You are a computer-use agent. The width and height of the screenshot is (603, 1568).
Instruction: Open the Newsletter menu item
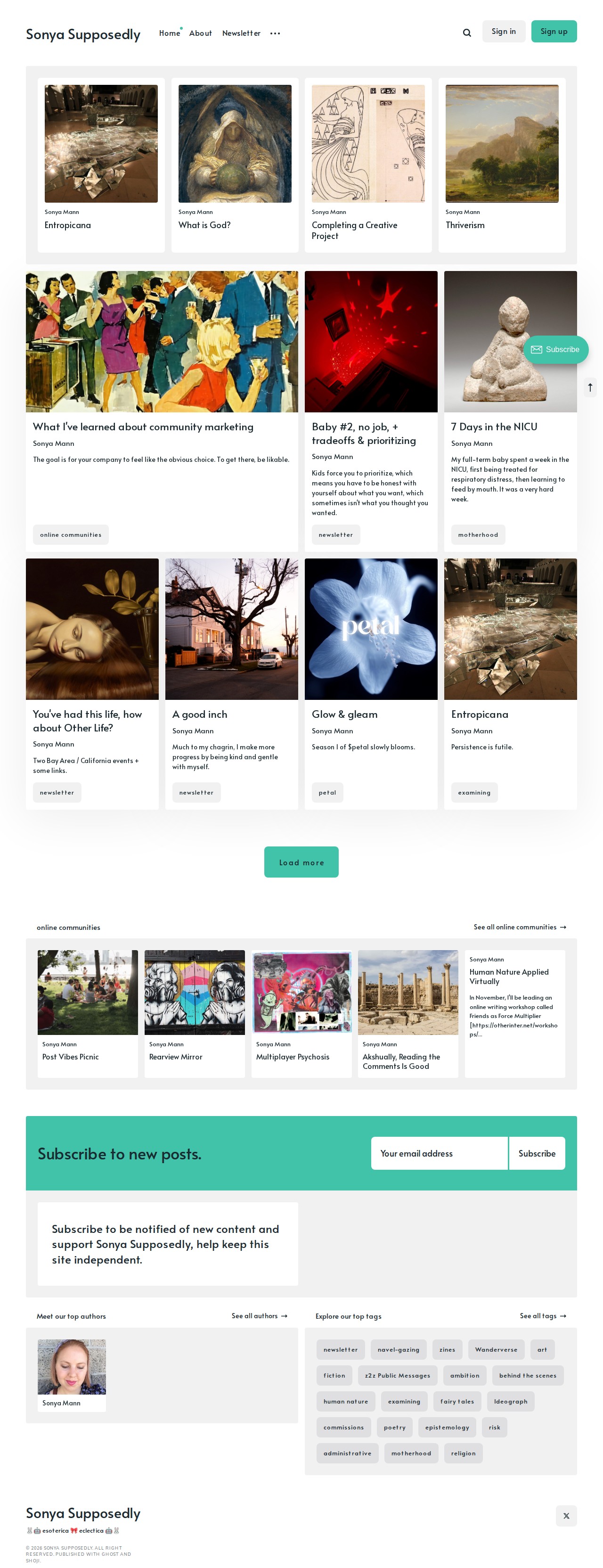click(241, 33)
